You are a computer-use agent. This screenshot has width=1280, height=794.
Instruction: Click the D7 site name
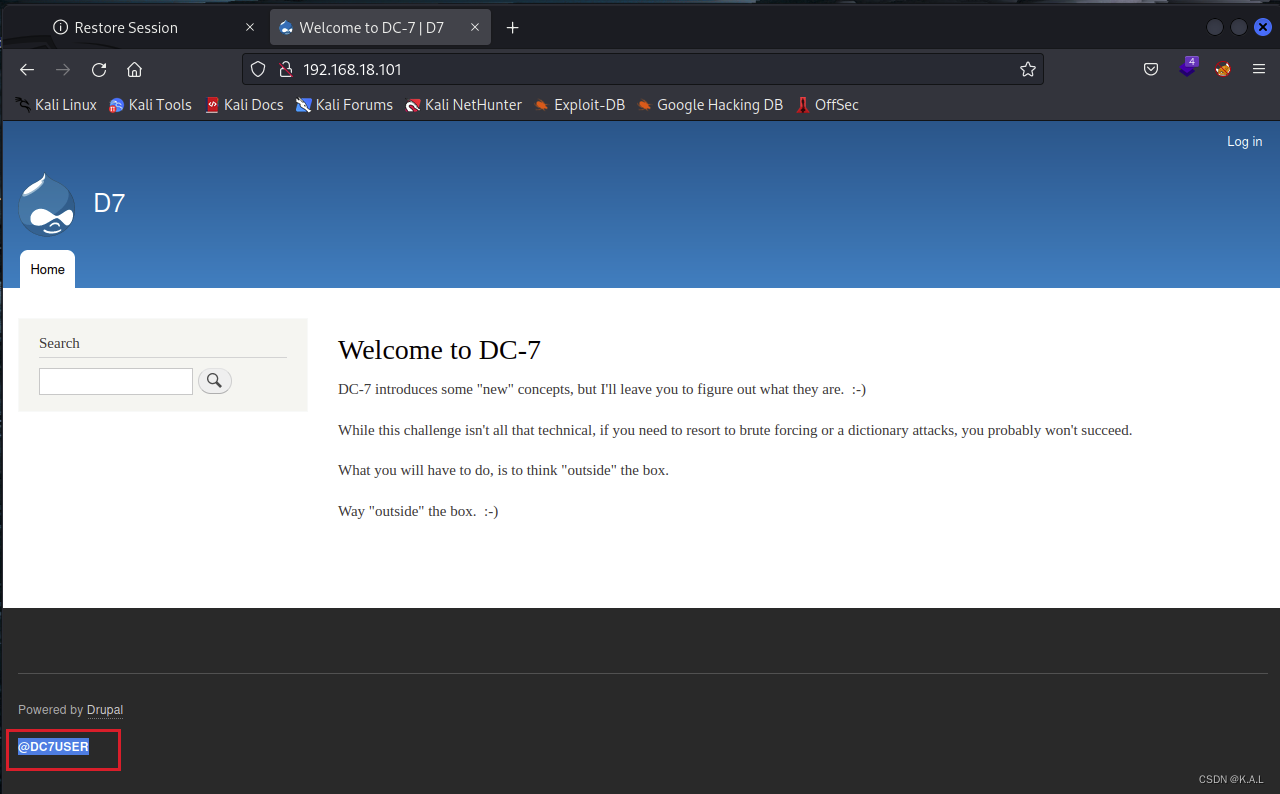pos(109,203)
